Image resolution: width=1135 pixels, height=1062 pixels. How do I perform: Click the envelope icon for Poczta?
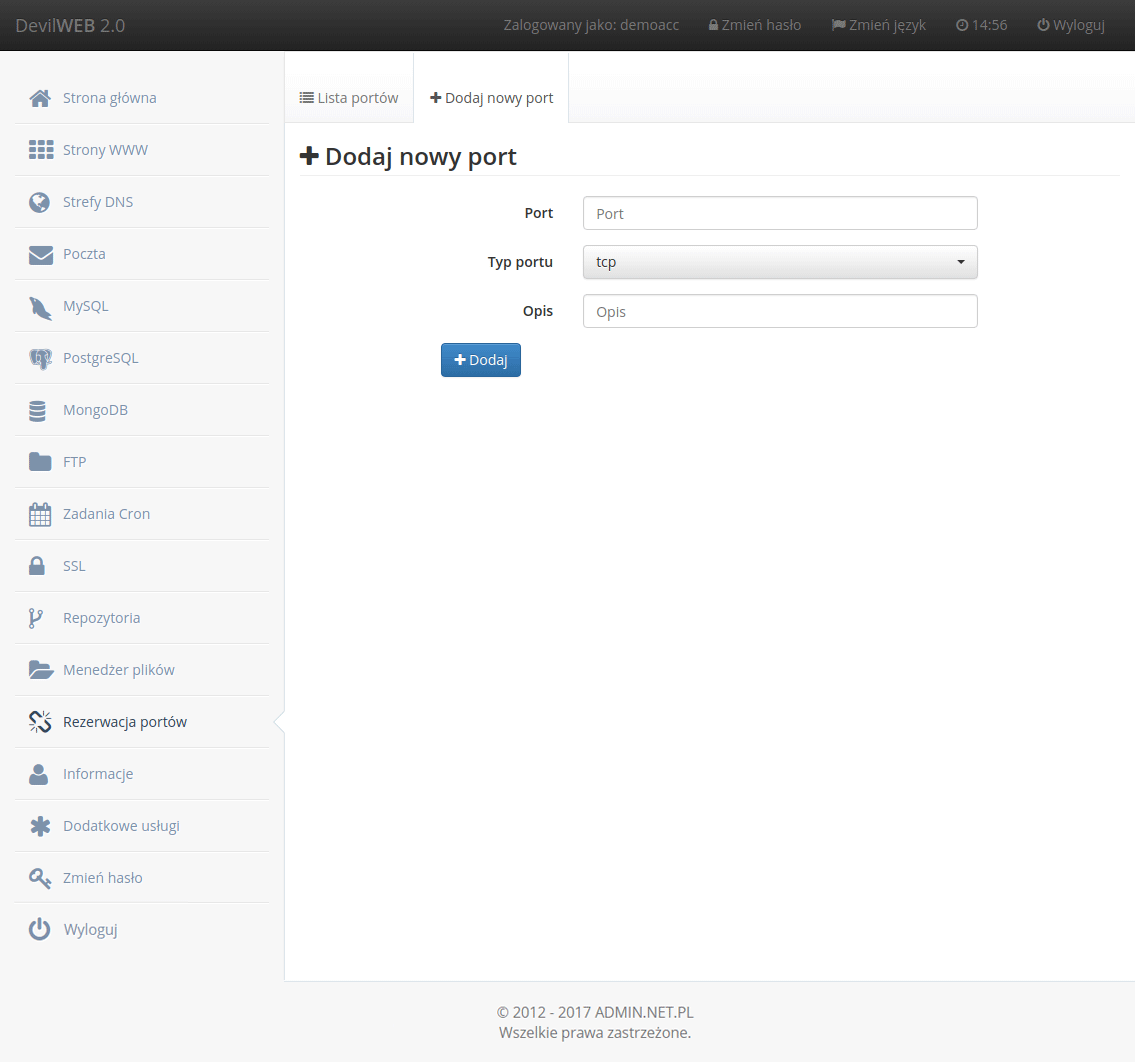coord(40,254)
